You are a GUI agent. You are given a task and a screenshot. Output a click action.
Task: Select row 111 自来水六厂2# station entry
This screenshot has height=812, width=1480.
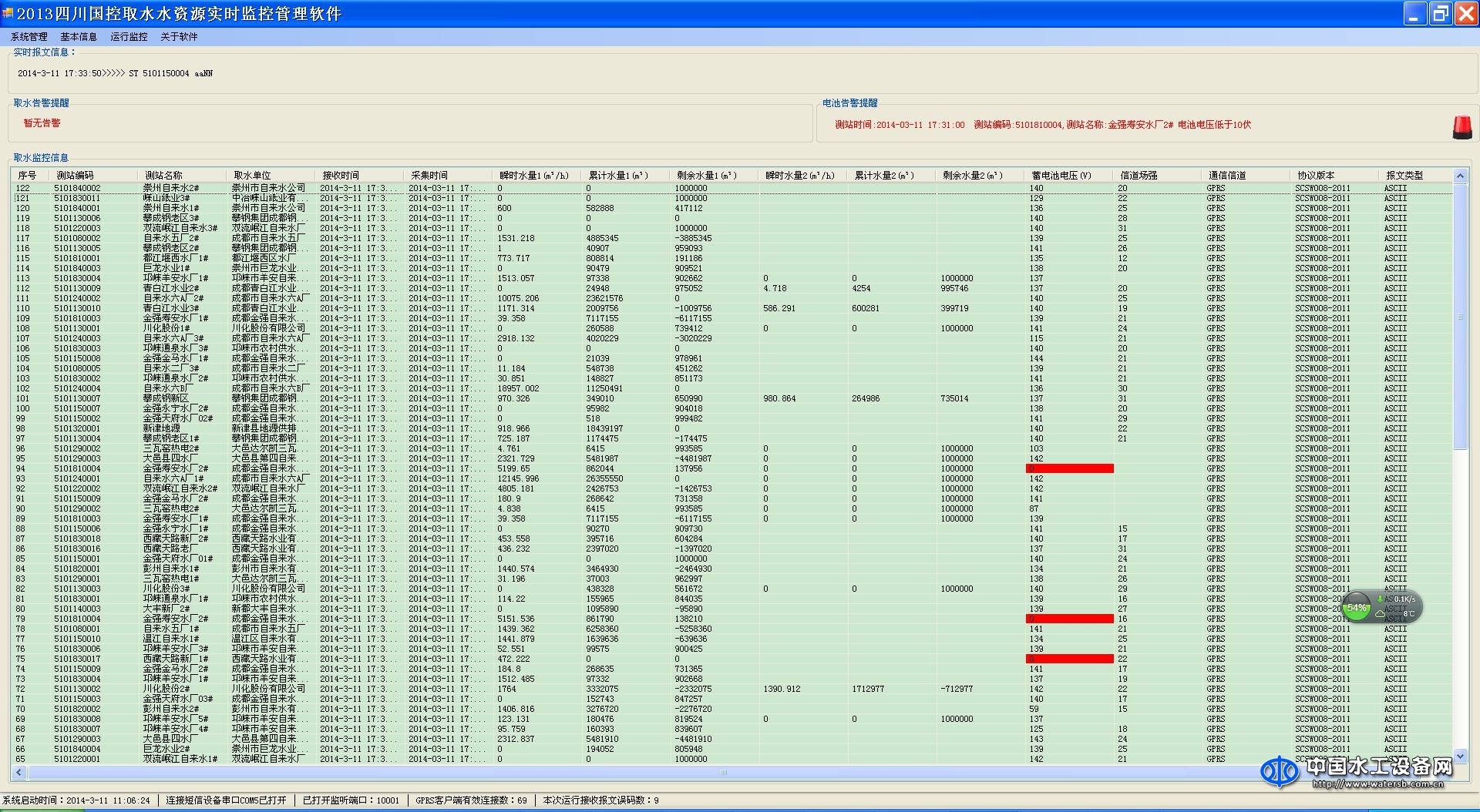point(173,298)
